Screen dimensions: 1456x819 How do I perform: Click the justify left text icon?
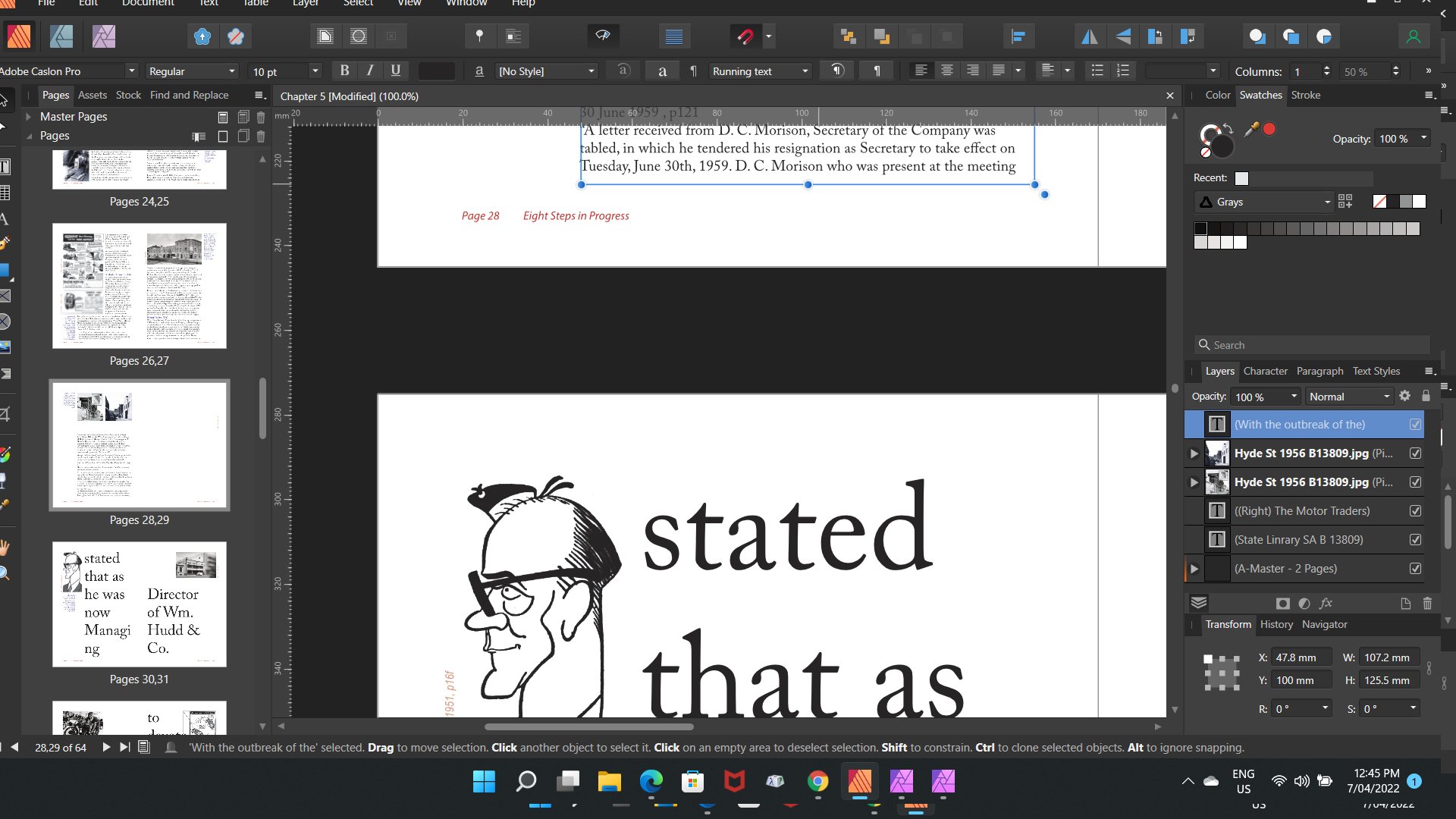click(x=999, y=71)
